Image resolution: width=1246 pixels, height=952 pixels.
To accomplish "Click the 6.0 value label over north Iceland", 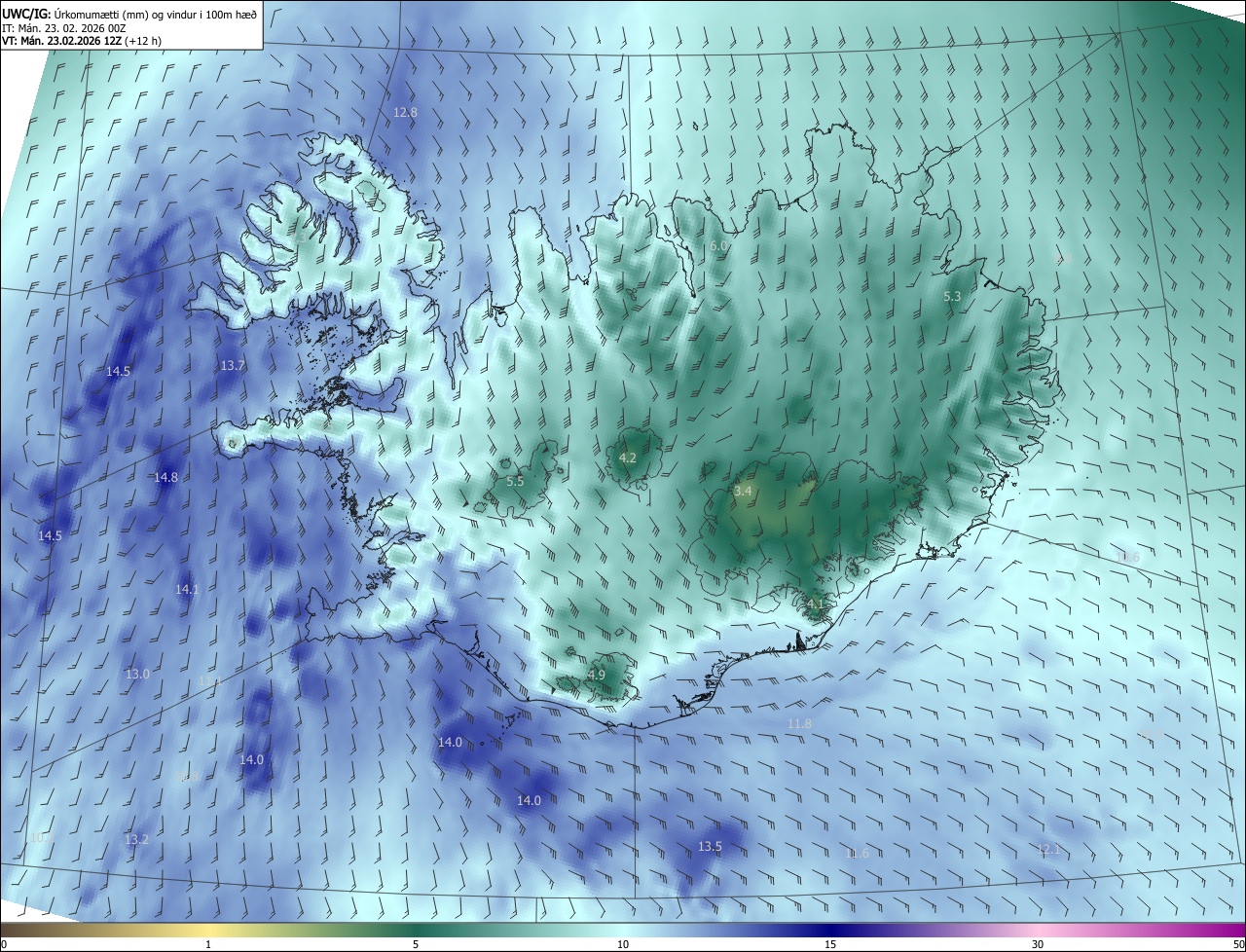I will 718,246.
